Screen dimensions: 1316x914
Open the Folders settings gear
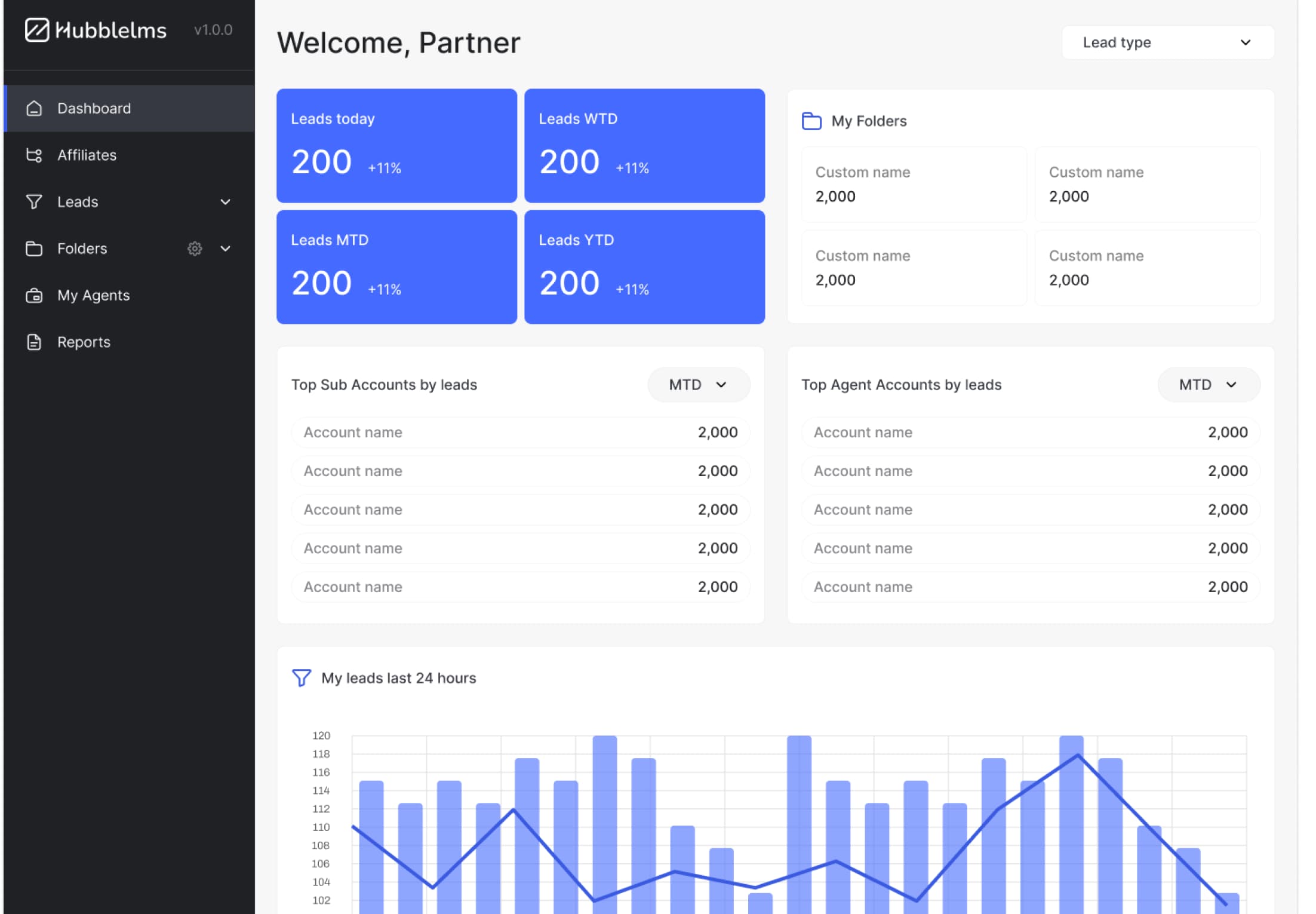click(x=195, y=249)
